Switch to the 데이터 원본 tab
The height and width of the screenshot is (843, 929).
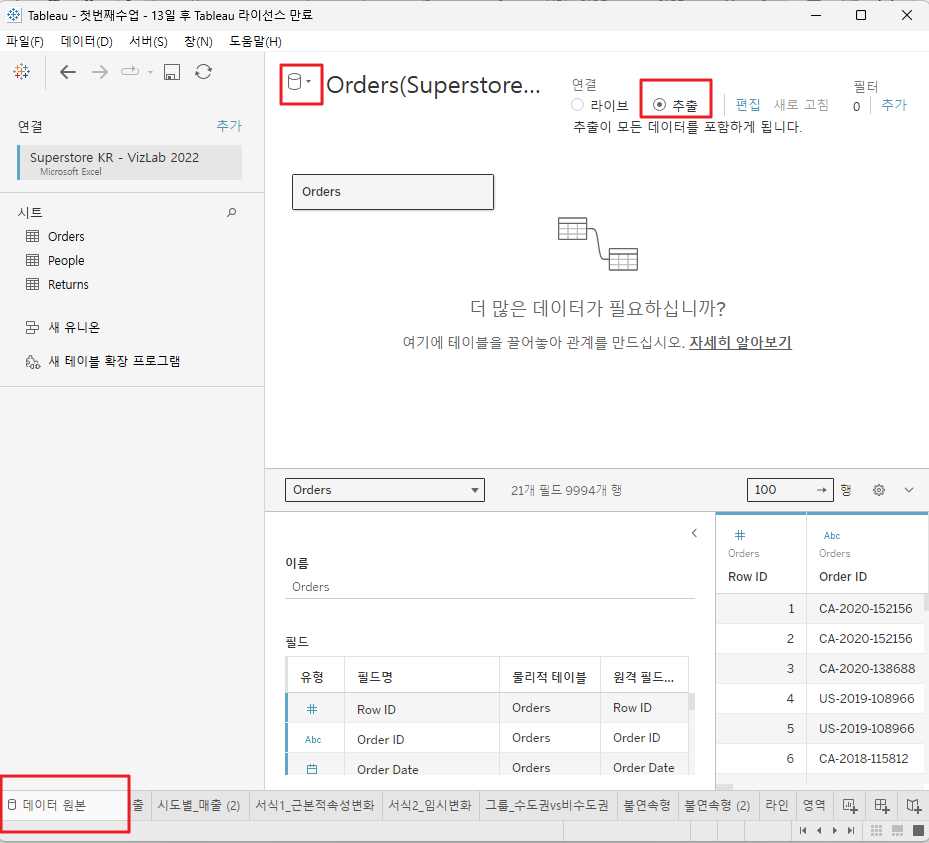(x=64, y=805)
